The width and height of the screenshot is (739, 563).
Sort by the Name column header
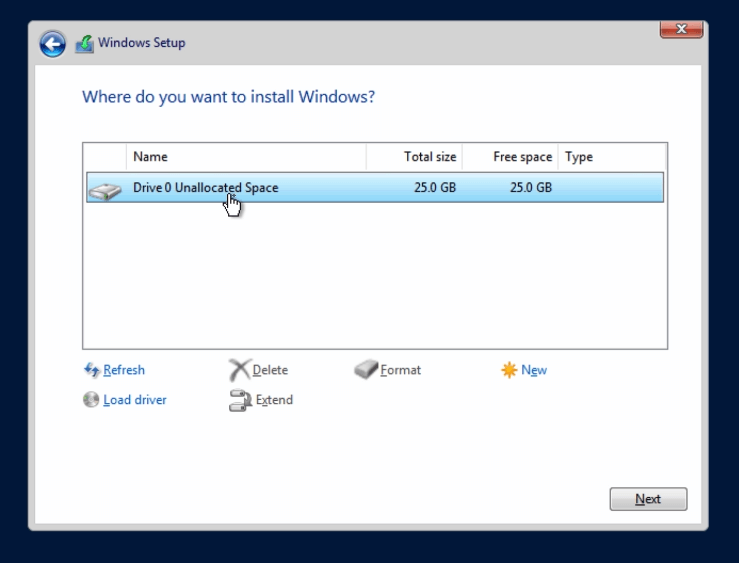click(246, 157)
